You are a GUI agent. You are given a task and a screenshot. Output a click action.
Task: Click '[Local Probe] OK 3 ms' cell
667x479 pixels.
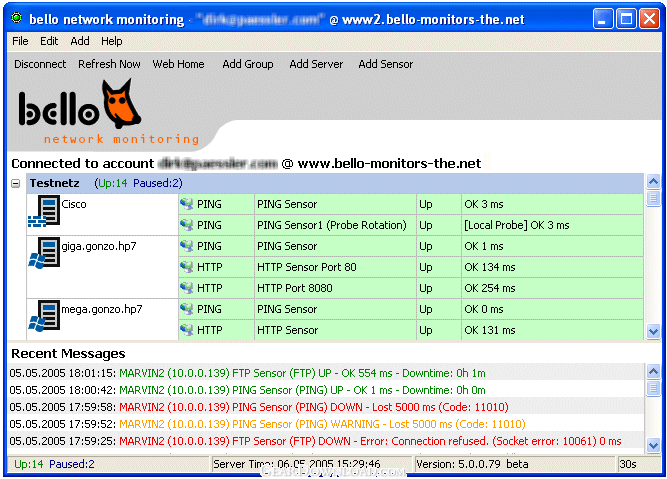(x=552, y=225)
